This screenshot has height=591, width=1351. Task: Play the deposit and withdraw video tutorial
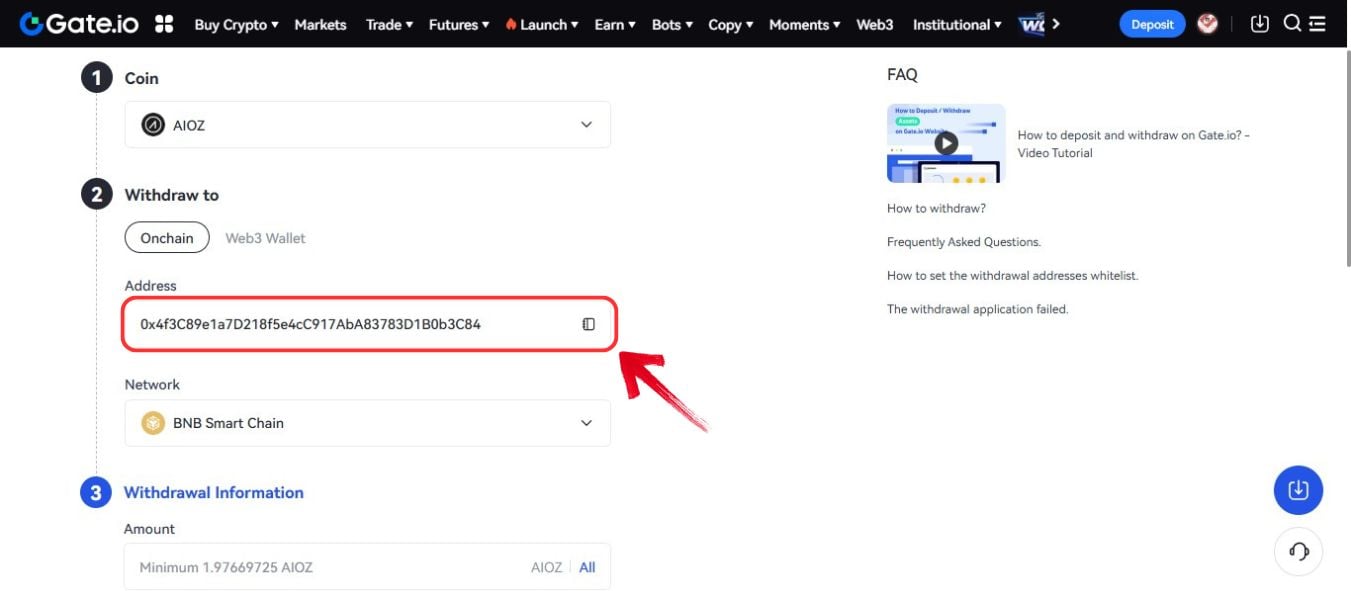(x=946, y=143)
